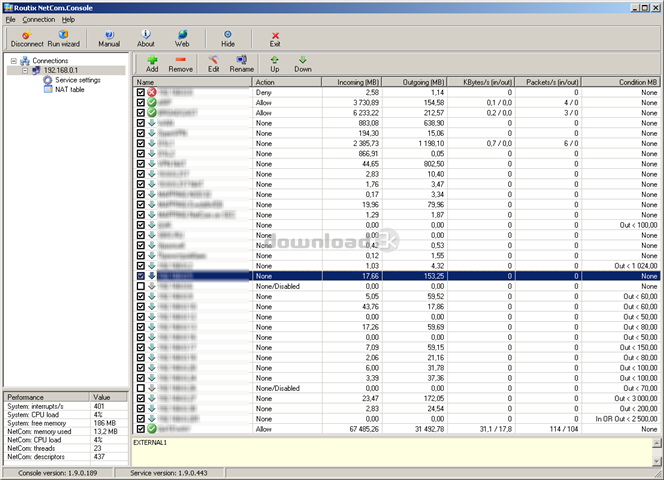Click description scrollbar up arrow

point(656,443)
